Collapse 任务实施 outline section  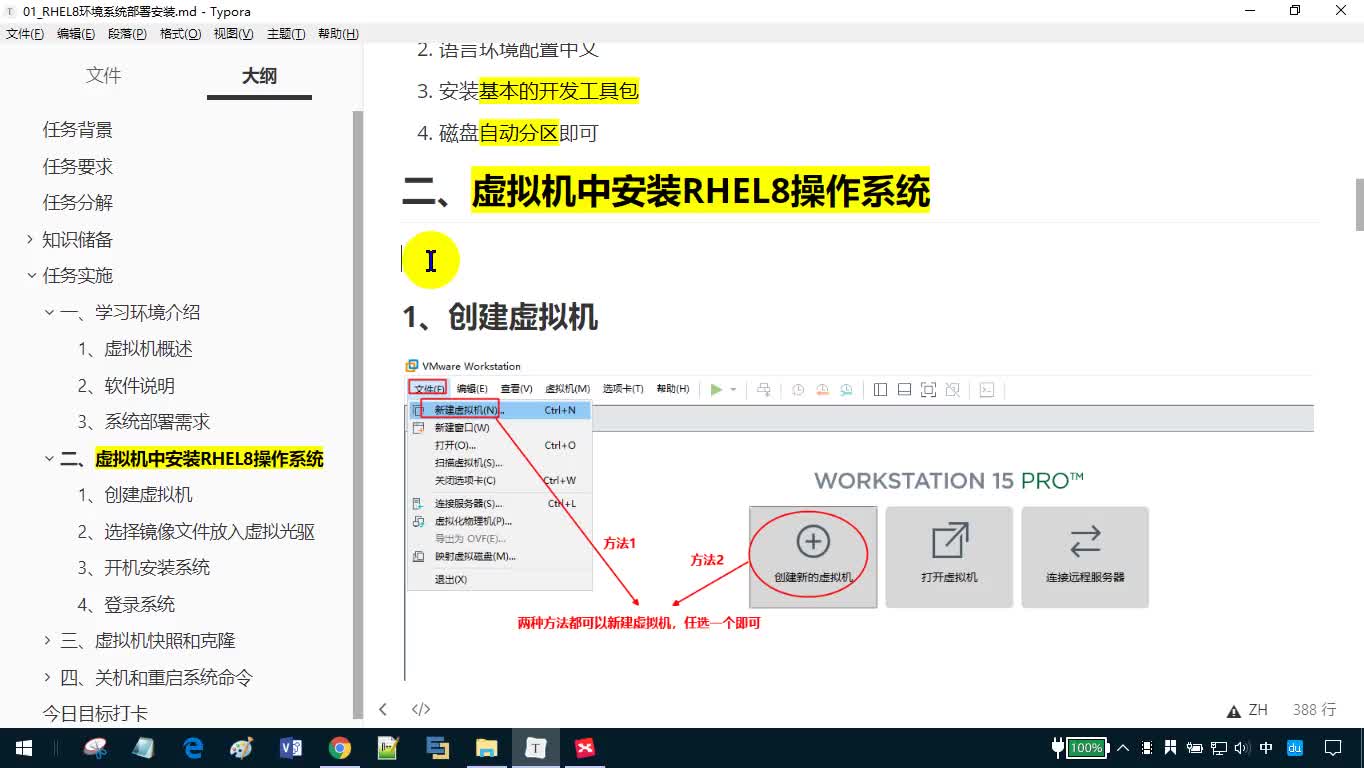click(x=30, y=275)
